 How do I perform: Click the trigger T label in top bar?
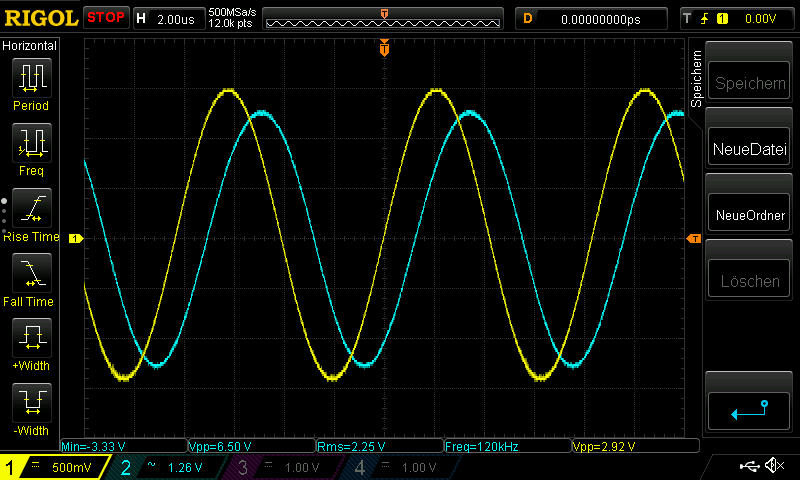pyautogui.click(x=687, y=19)
